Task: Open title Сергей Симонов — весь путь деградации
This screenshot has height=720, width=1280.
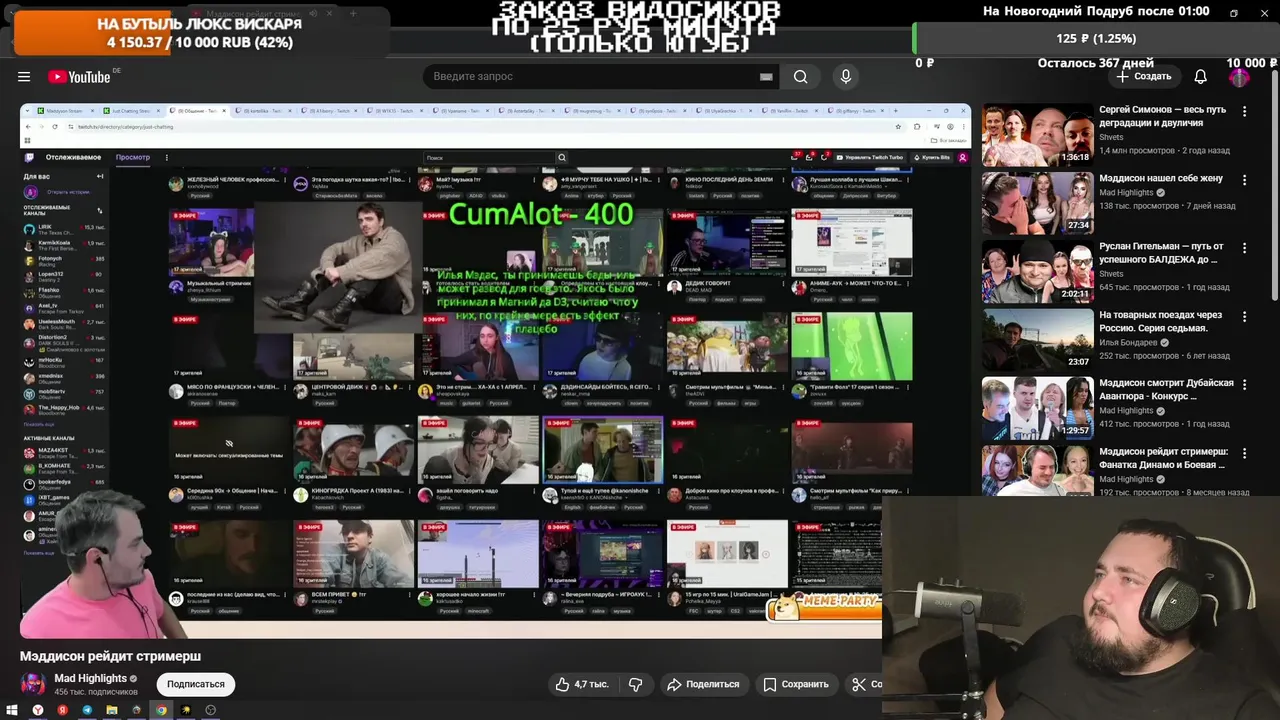Action: point(1162,116)
